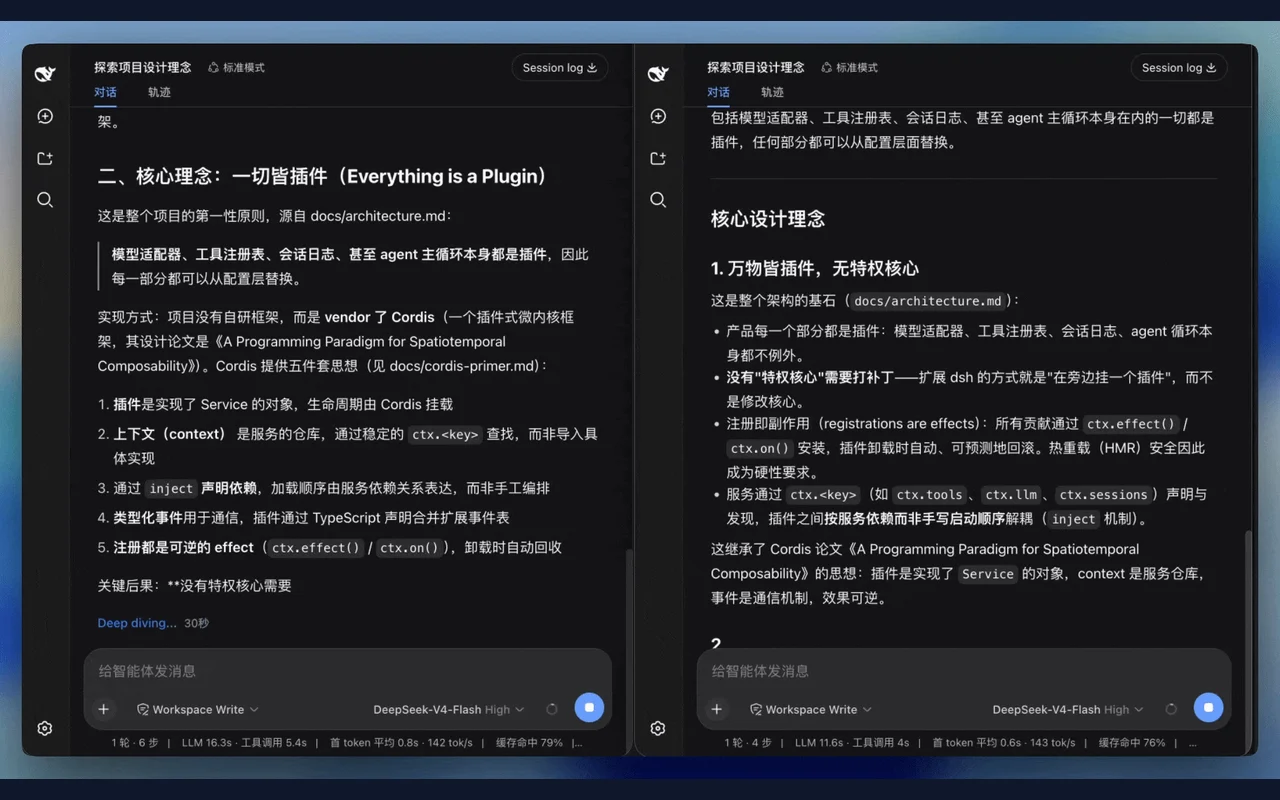
Task: Open settings gear in right window
Action: [x=658, y=728]
